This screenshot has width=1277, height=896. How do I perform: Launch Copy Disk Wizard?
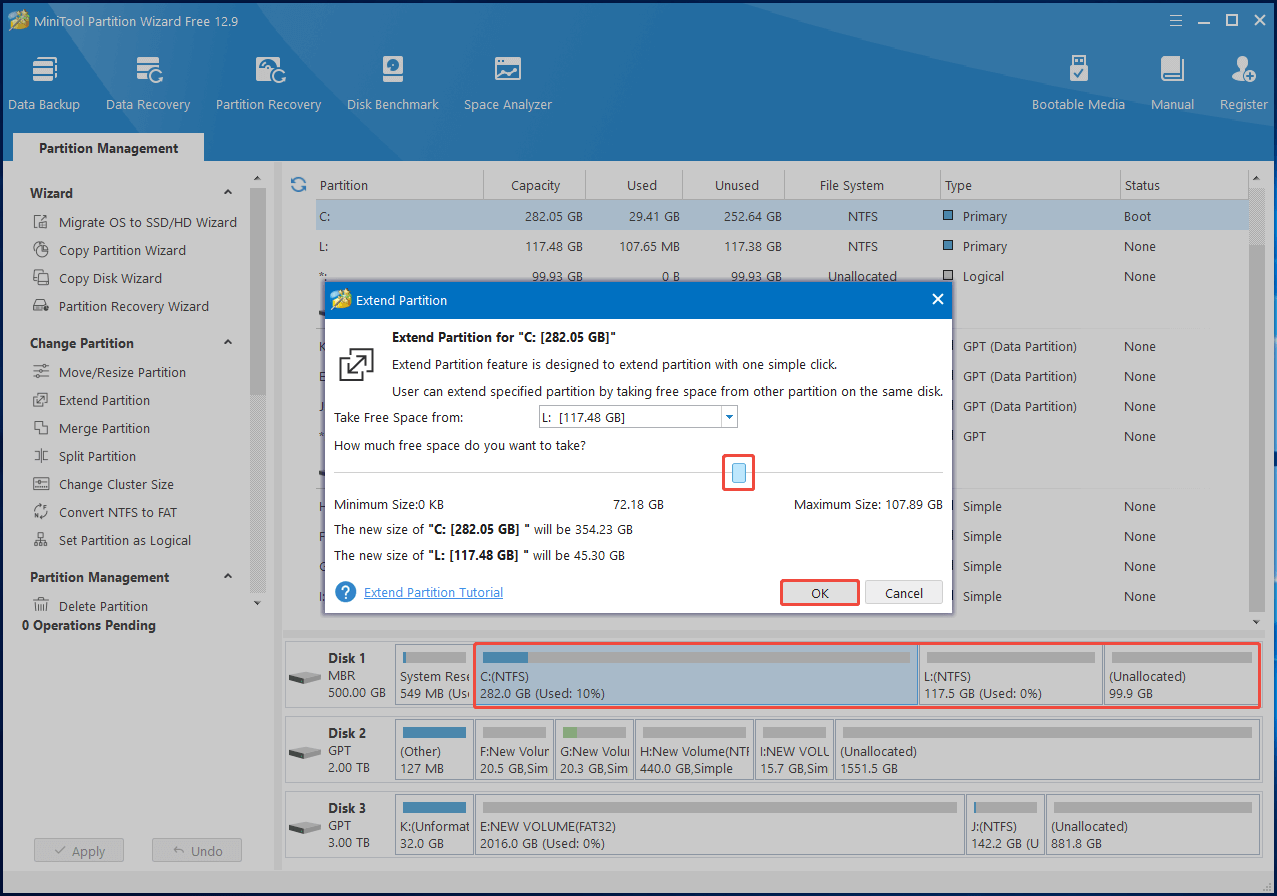(x=97, y=278)
